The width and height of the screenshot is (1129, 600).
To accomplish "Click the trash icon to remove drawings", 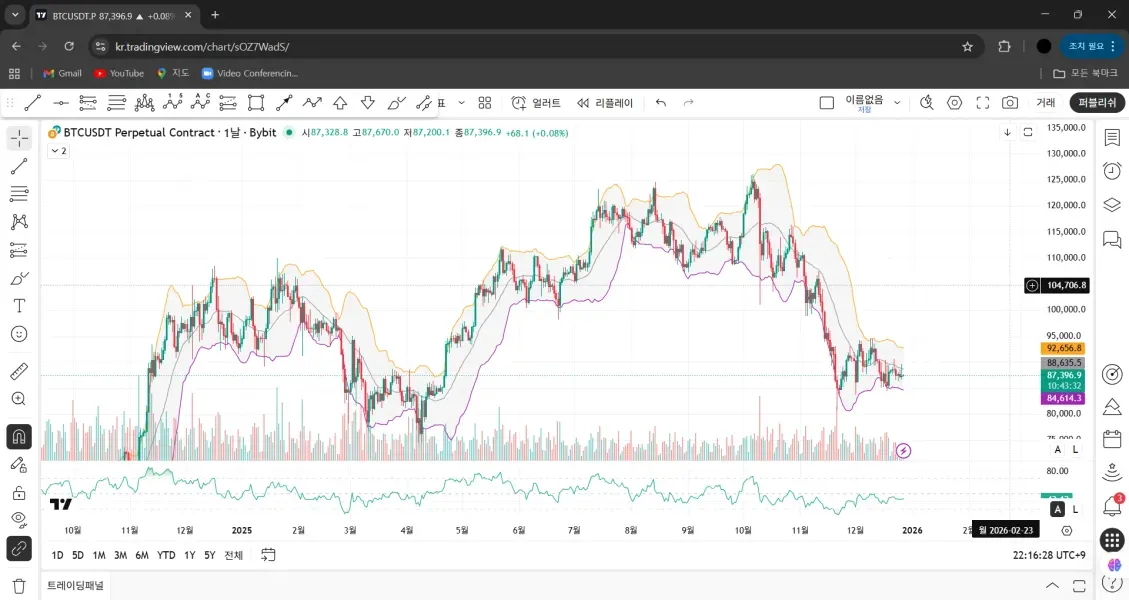I will pos(19,586).
